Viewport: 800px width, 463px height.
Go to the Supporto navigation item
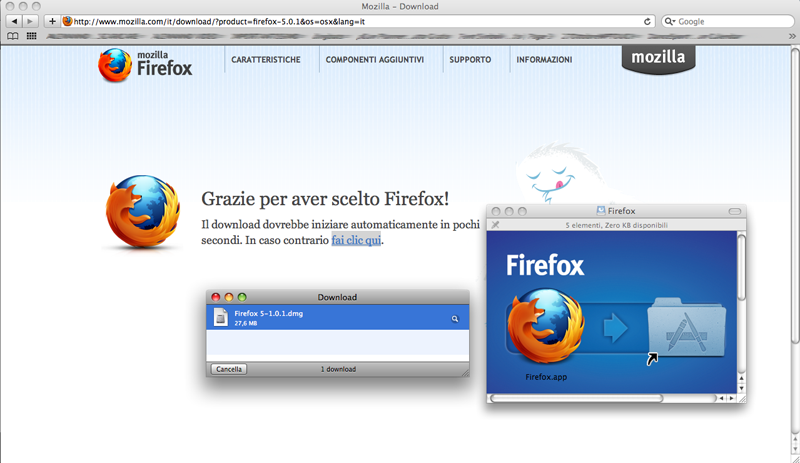470,60
